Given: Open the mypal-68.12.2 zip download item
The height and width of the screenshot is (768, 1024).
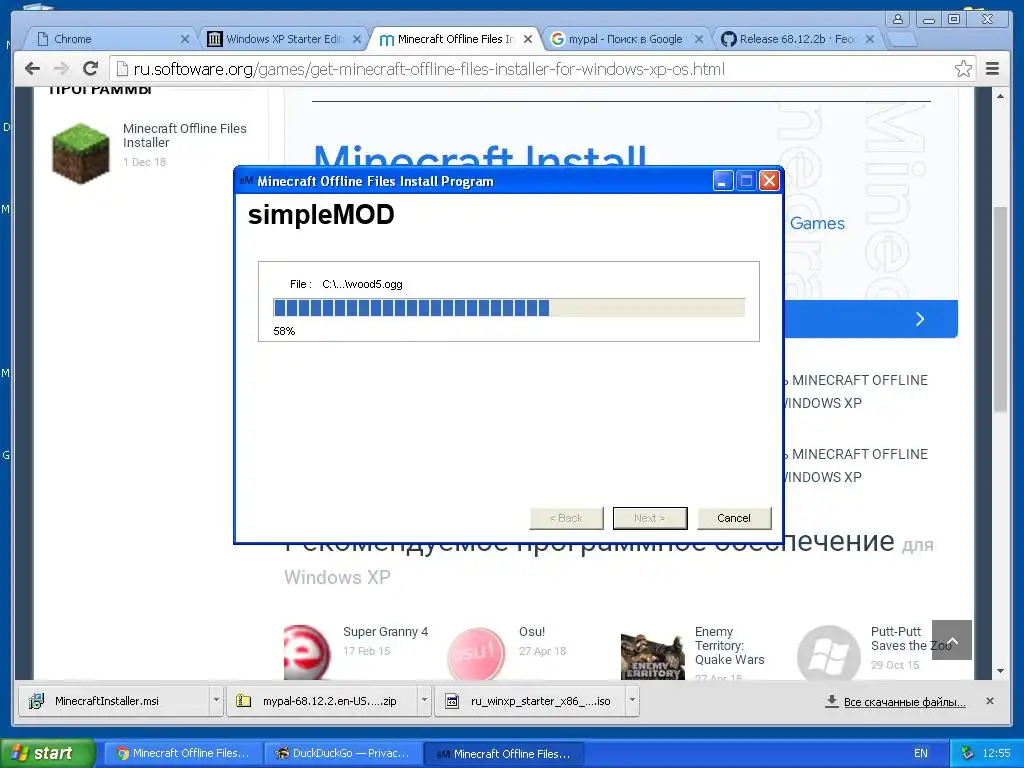Looking at the screenshot, I should (322, 701).
